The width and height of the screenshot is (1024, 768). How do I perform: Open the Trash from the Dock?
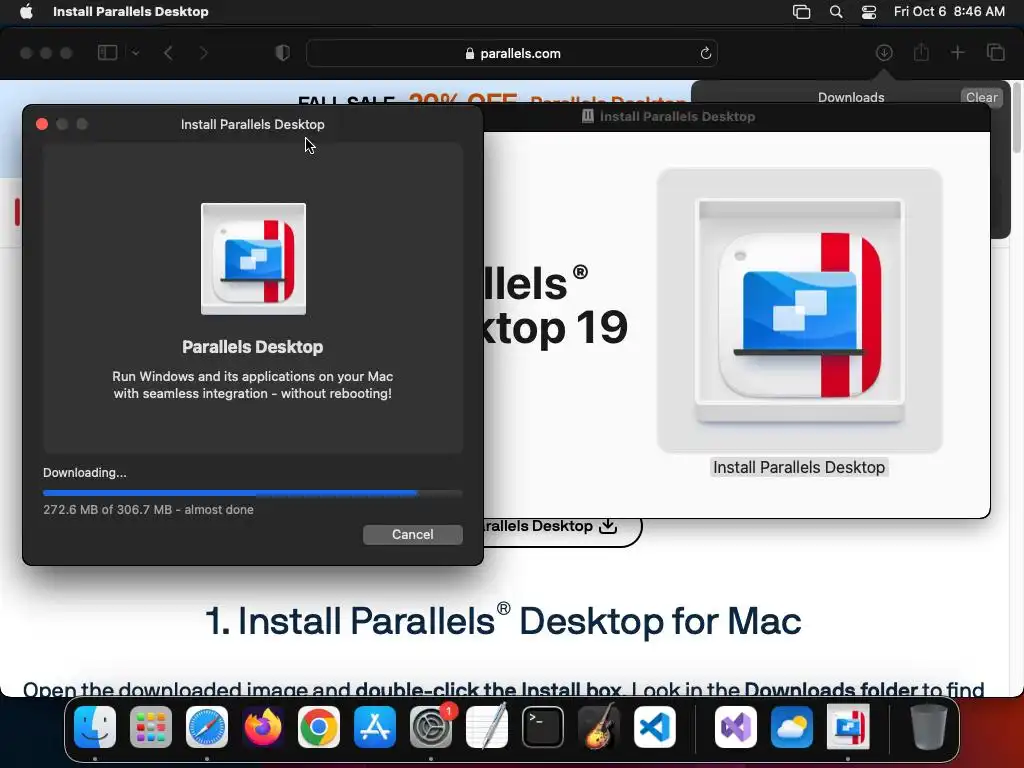tap(929, 727)
